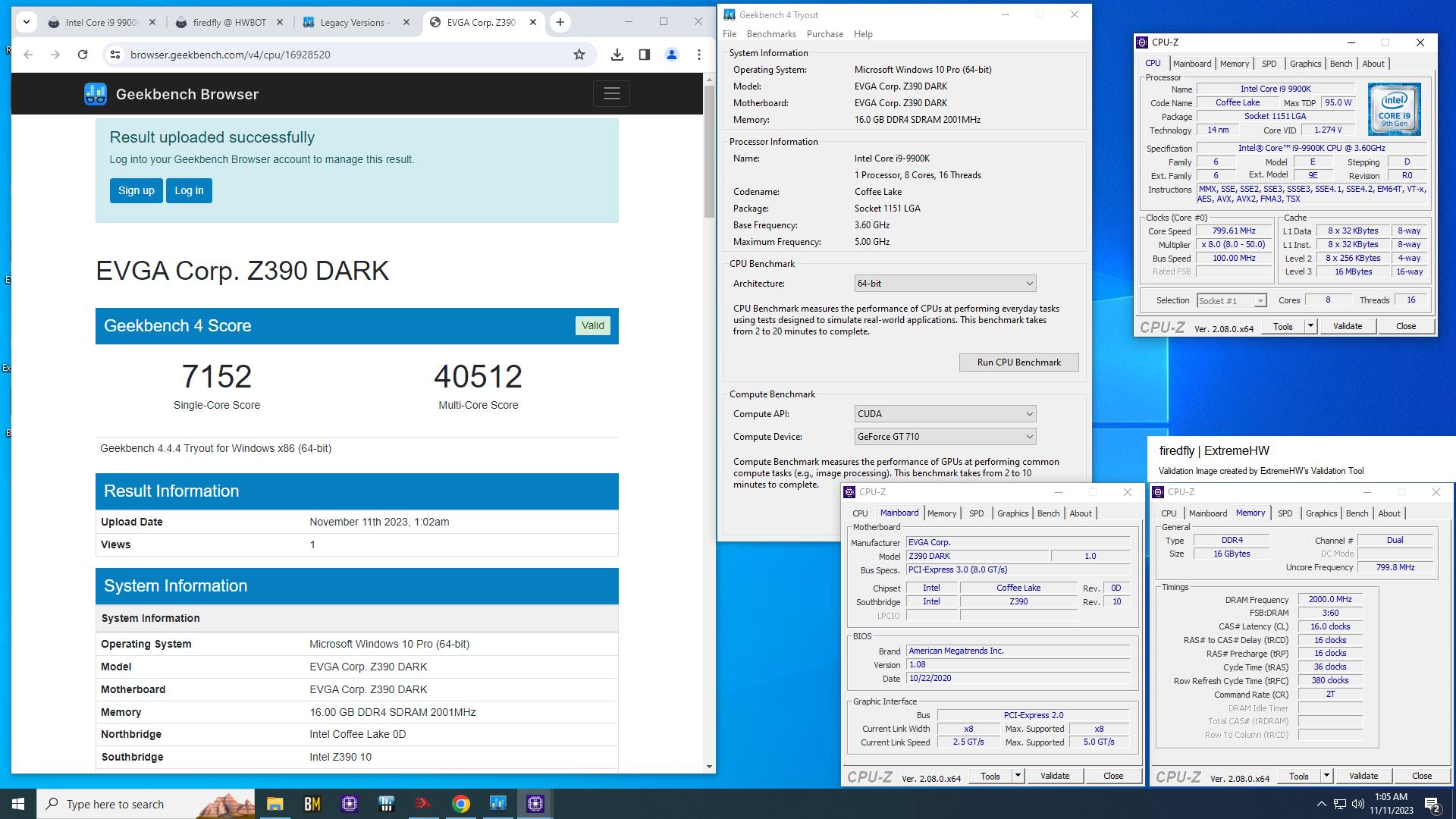This screenshot has width=1456, height=819.
Task: Open Graphics tab in Mainboard CPU-Z window
Action: coord(1012,513)
